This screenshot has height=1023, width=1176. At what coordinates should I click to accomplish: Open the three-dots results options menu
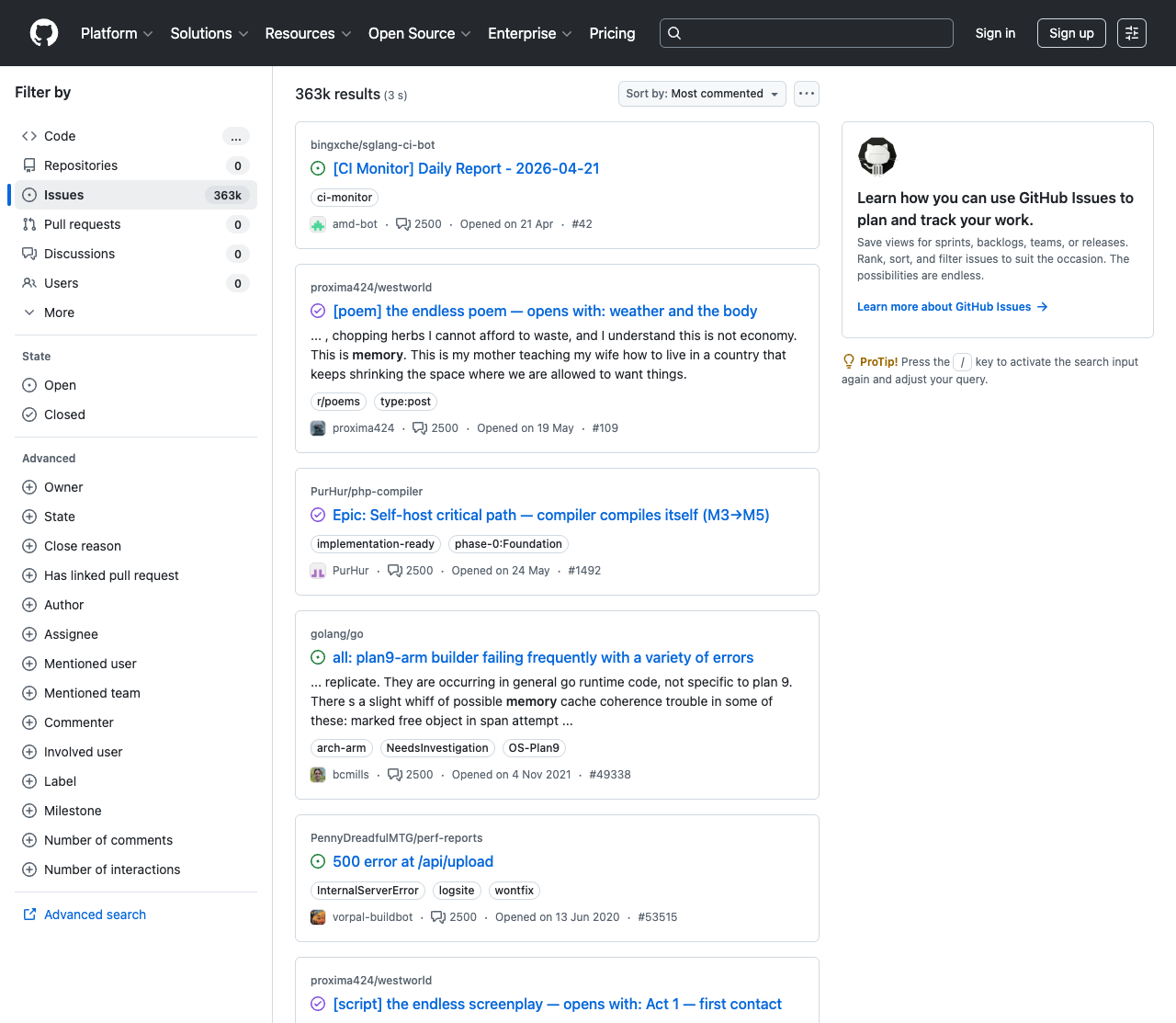807,94
